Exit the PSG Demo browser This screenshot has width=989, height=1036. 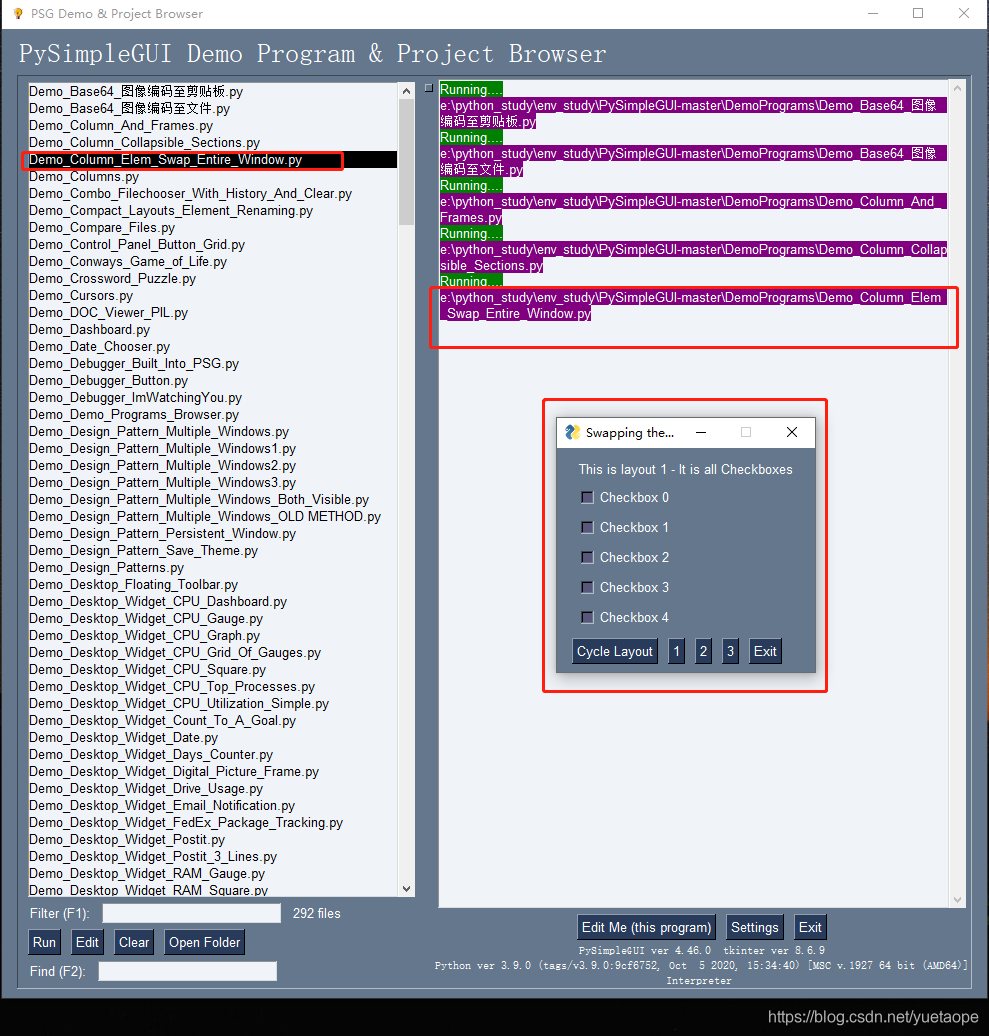pyautogui.click(x=810, y=928)
